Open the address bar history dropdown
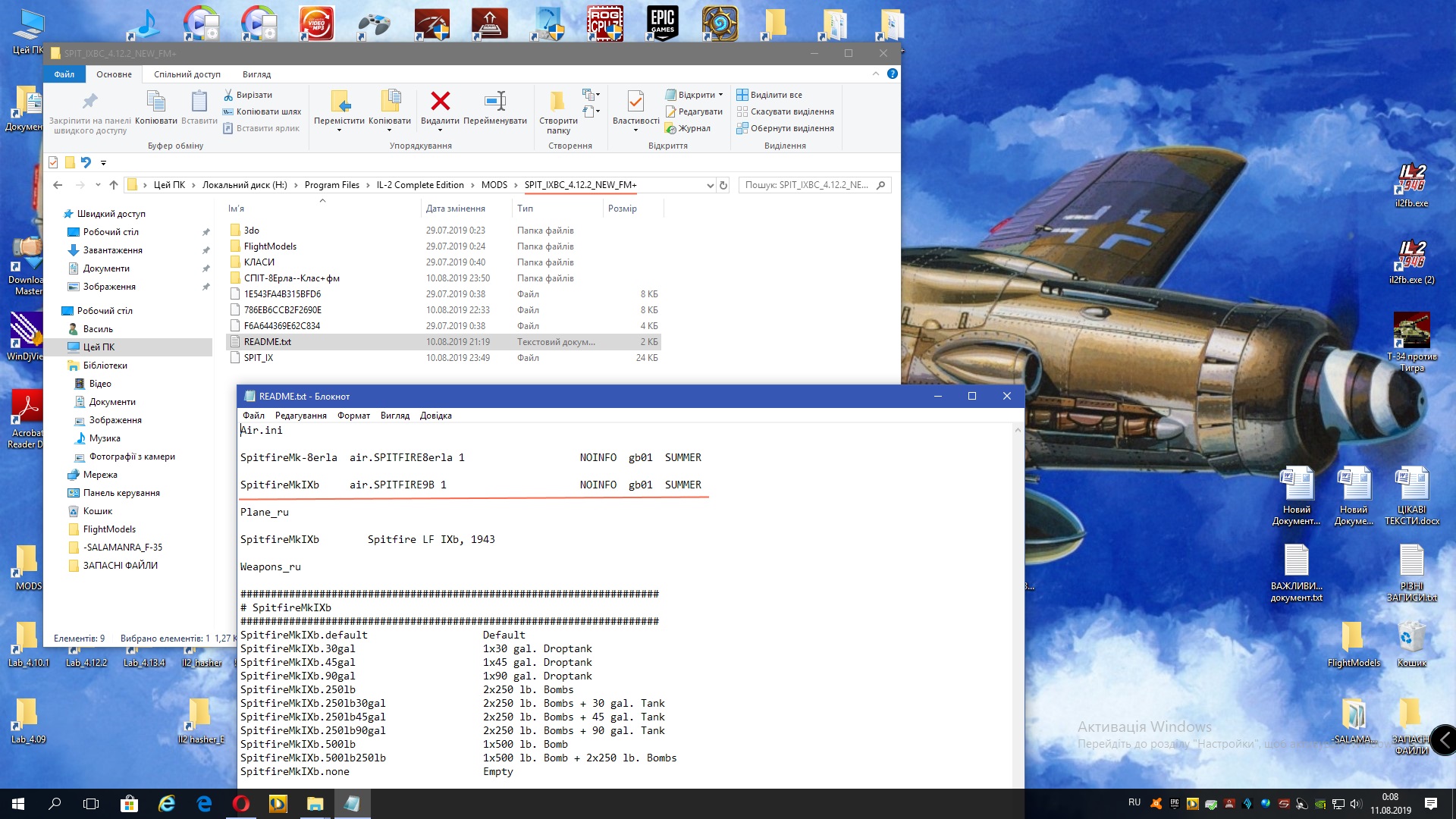 [x=710, y=185]
